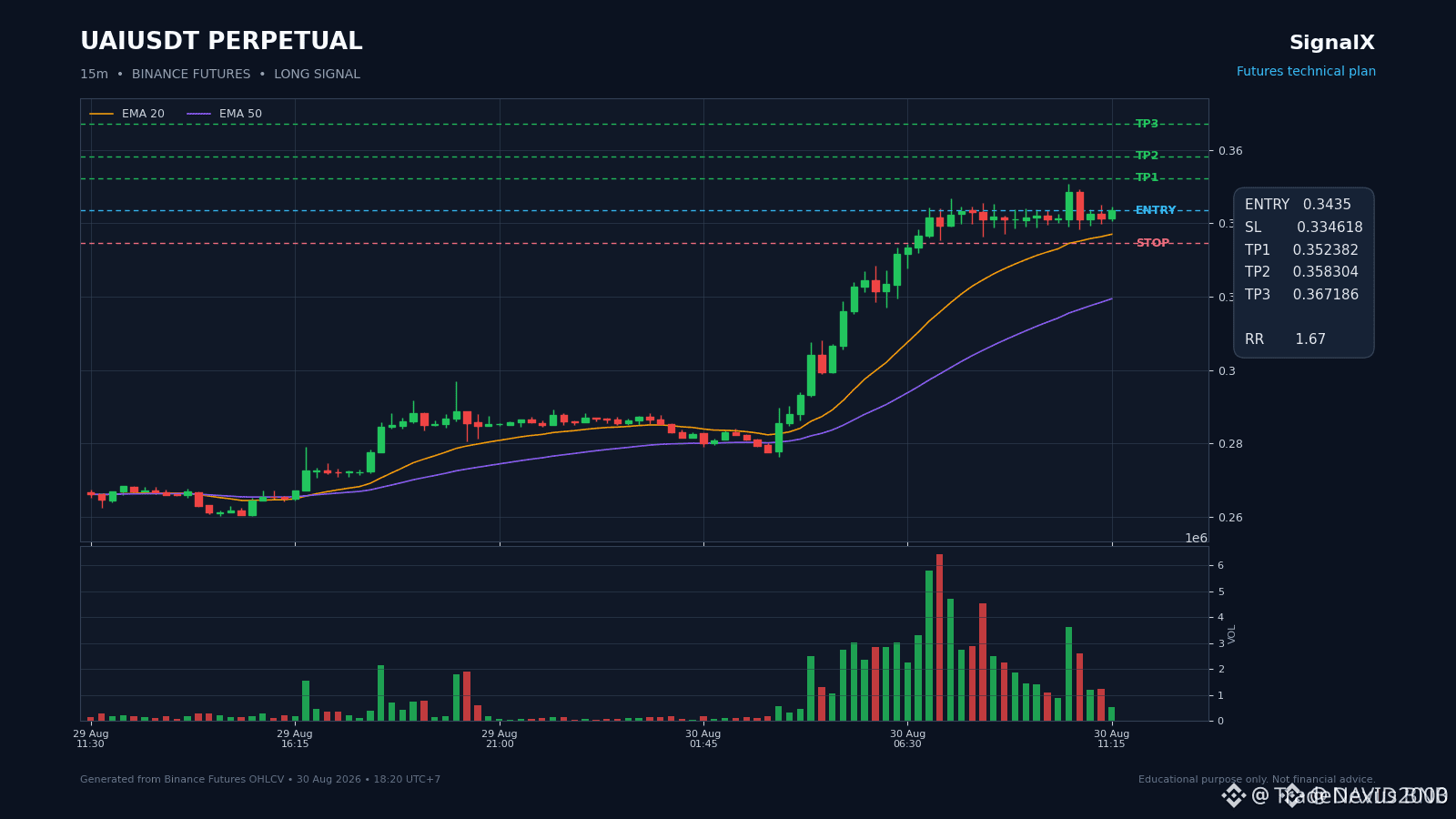Click the UAIUSDT PERPETUAL chart title
Screen dimensions: 1456x819
[x=221, y=42]
